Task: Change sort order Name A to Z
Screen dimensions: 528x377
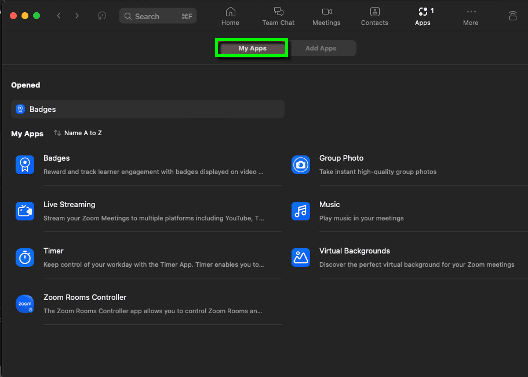Action: tap(78, 133)
